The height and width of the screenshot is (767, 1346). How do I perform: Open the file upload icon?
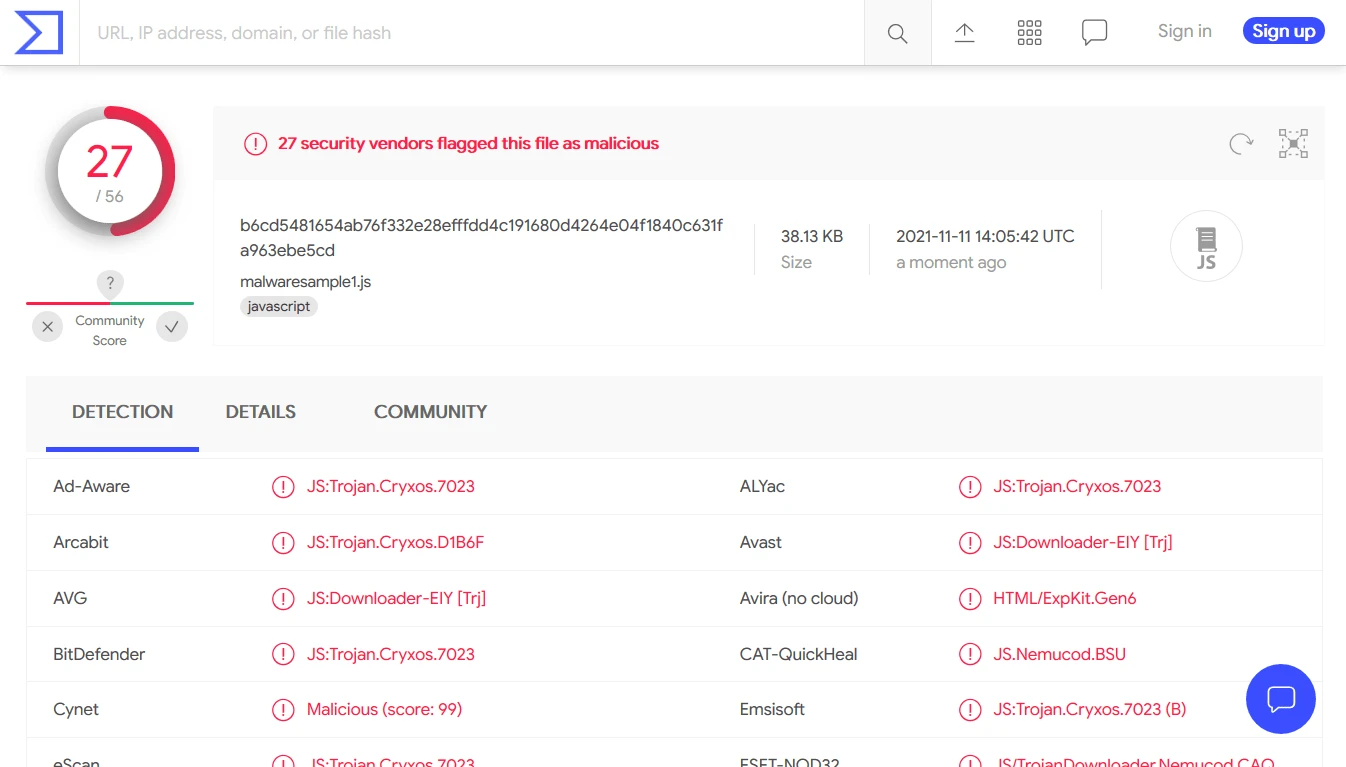point(964,33)
